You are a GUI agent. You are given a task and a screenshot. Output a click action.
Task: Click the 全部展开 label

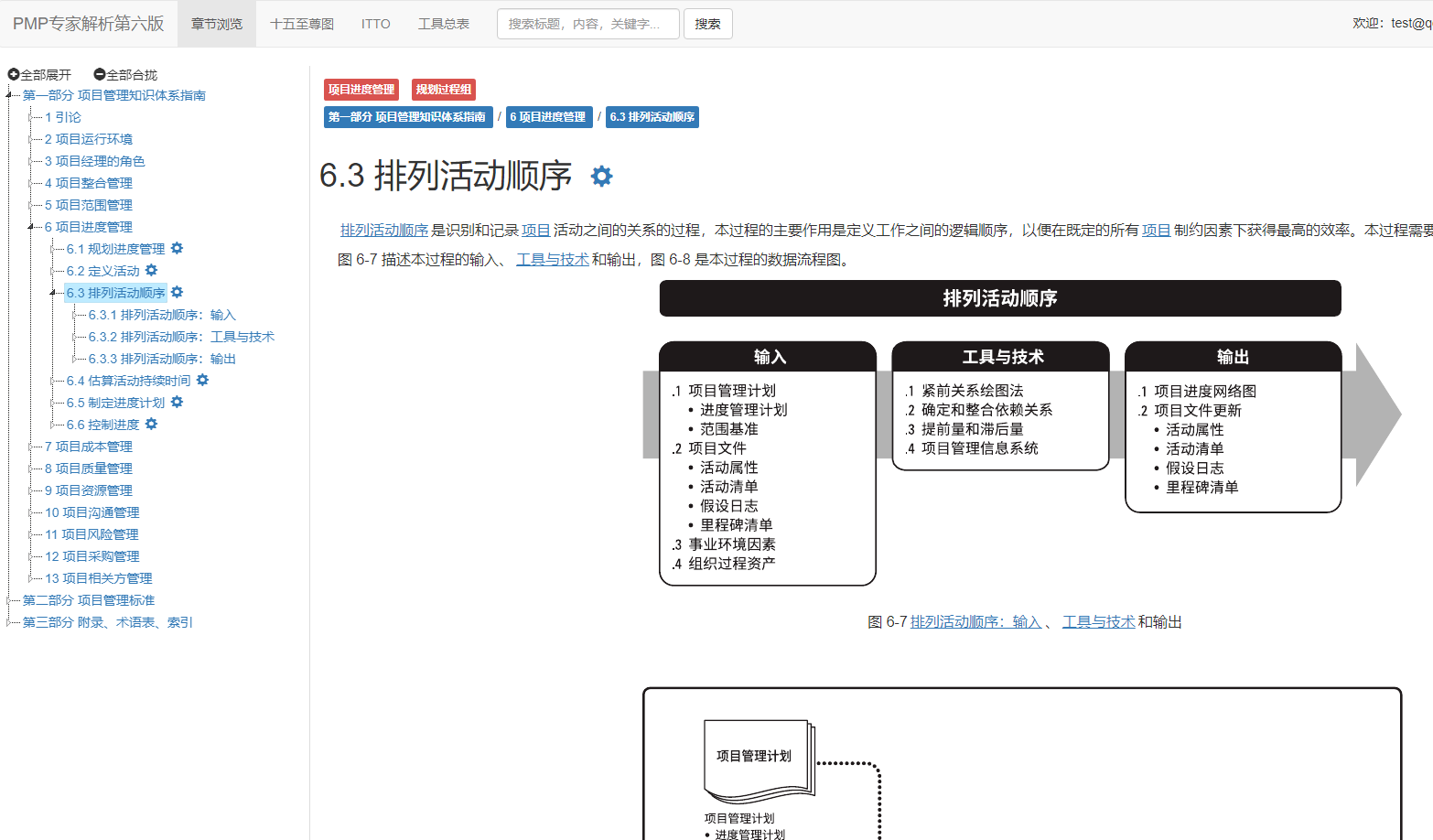point(46,75)
